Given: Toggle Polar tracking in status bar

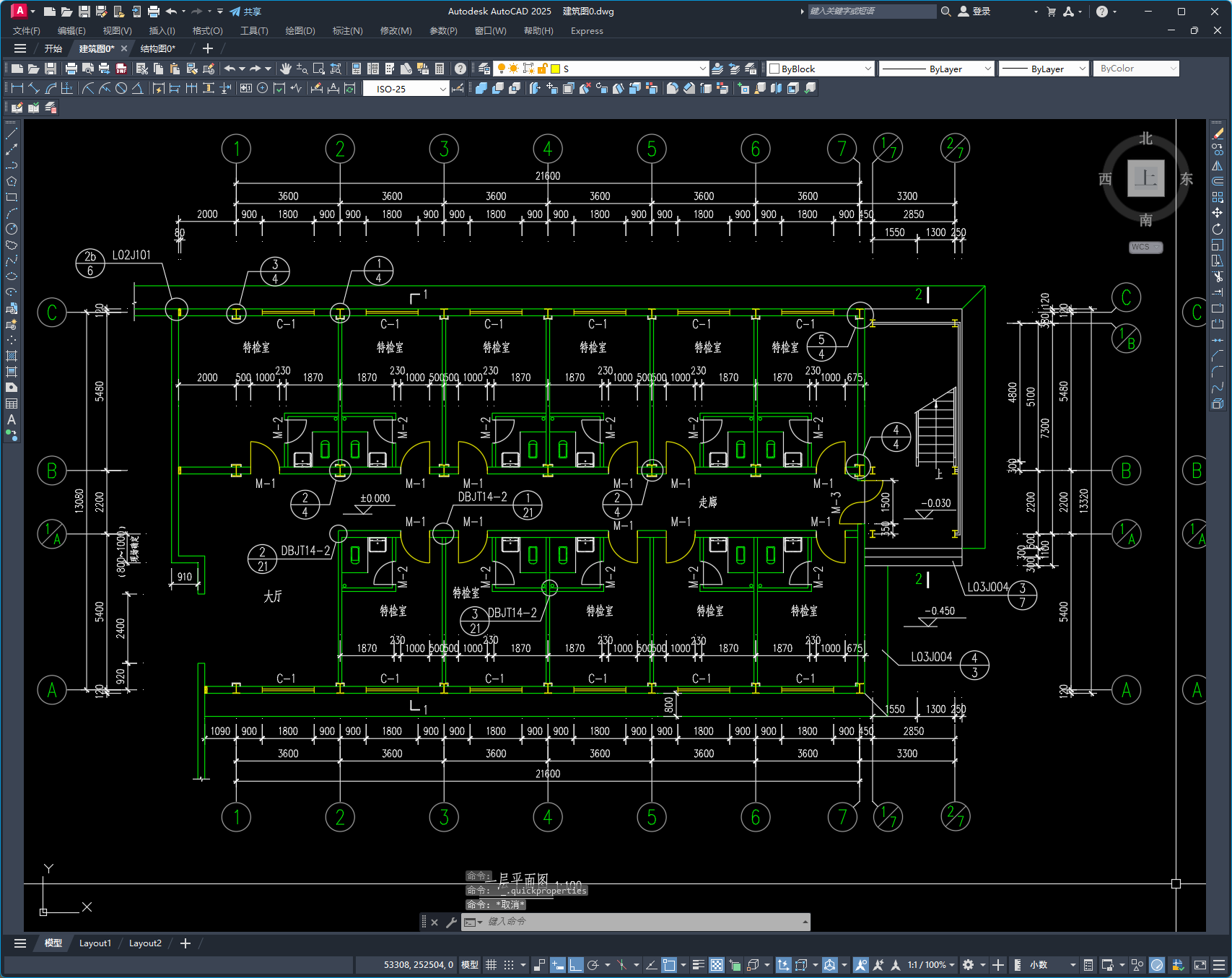Looking at the screenshot, I should coord(593,965).
